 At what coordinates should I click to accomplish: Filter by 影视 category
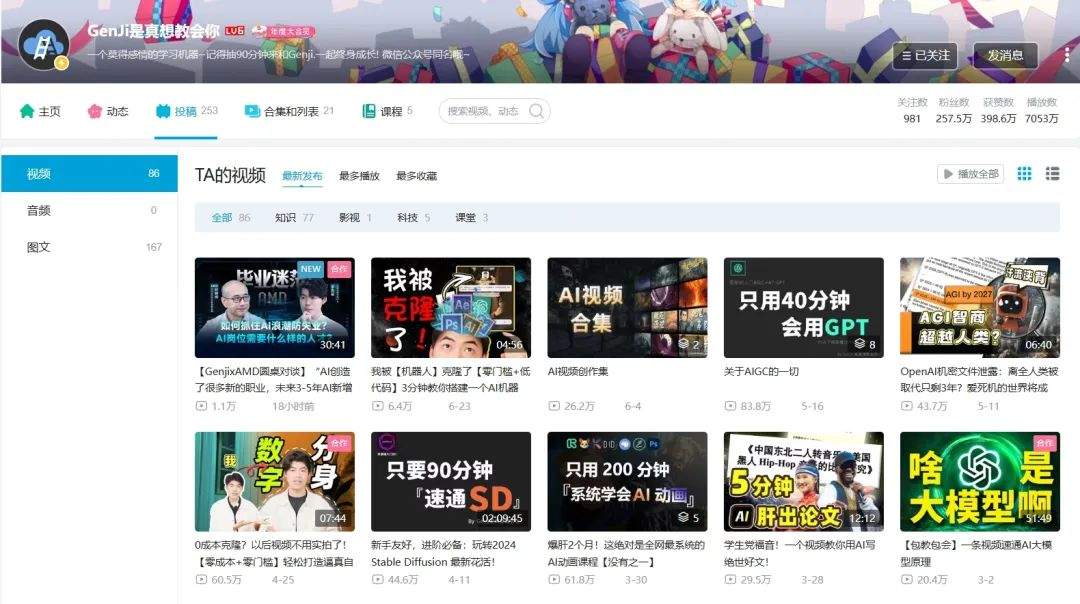click(355, 218)
